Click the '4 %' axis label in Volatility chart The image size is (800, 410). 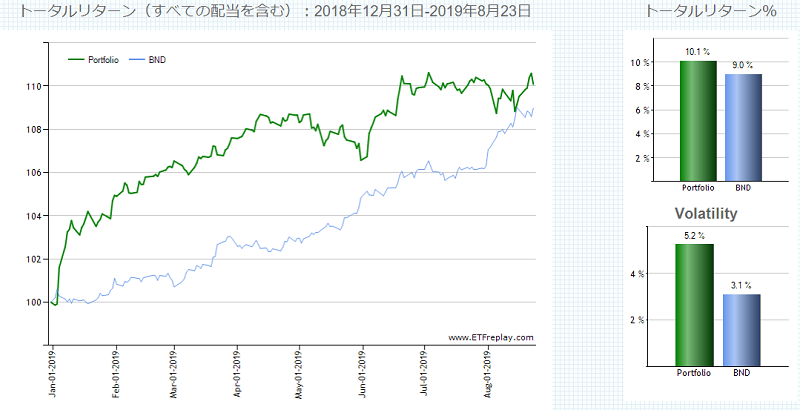coord(638,274)
